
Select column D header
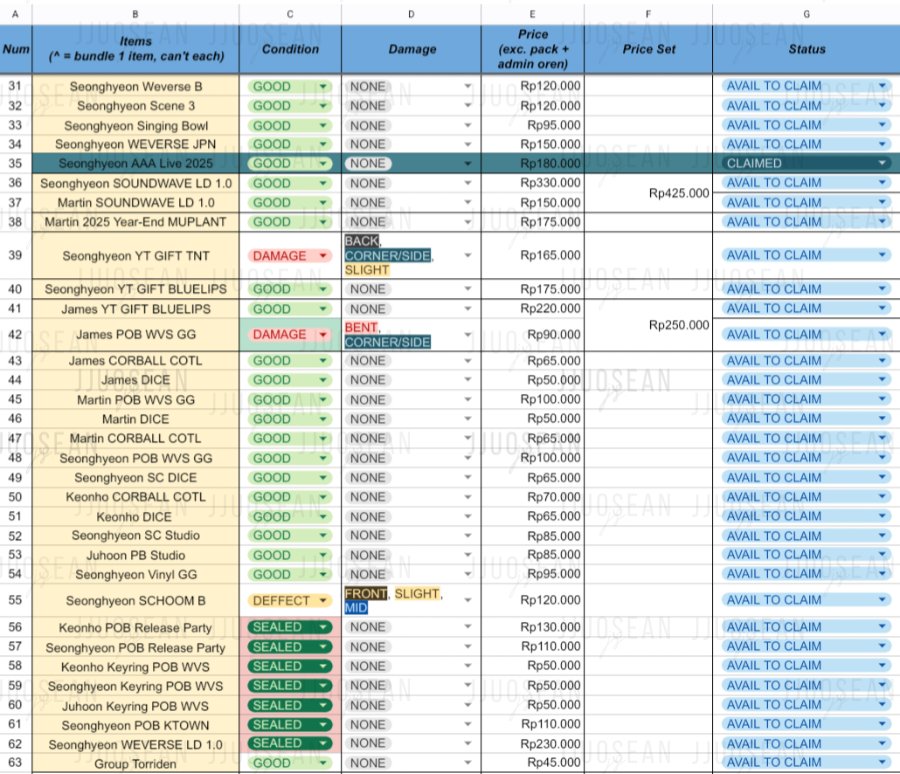(x=411, y=14)
